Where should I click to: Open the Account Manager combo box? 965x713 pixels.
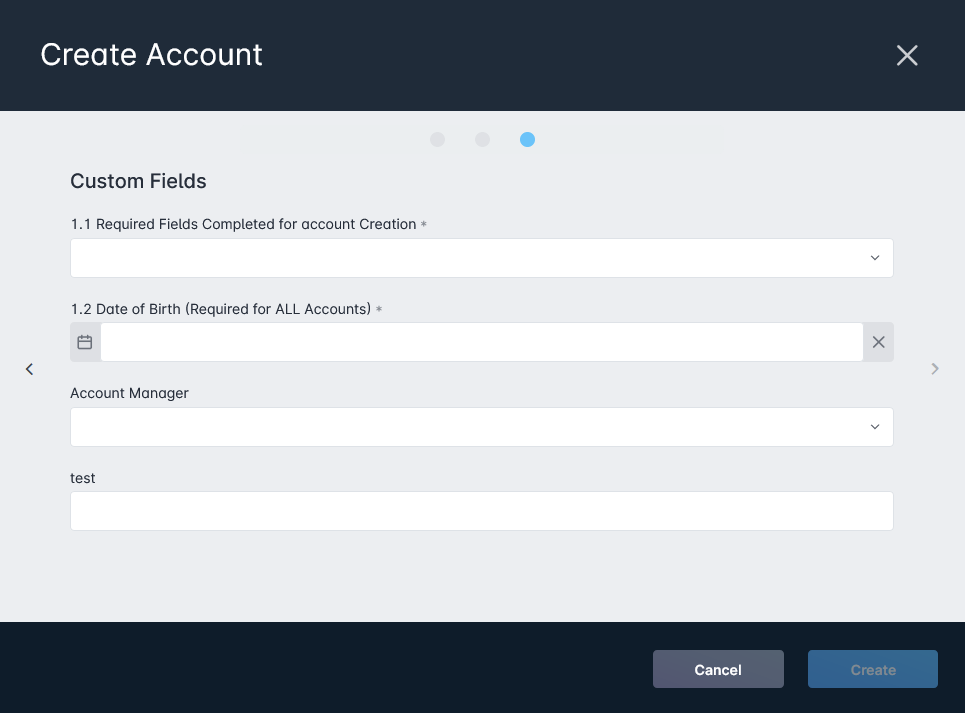(482, 427)
